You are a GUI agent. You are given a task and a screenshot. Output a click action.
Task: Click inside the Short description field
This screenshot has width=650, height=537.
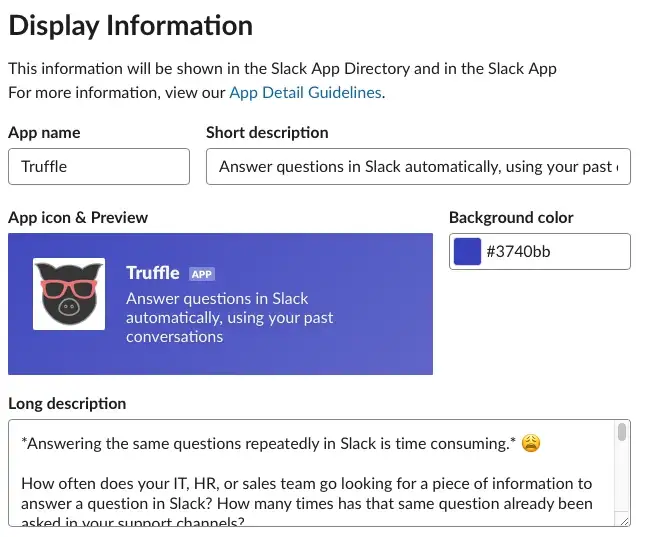(x=418, y=167)
